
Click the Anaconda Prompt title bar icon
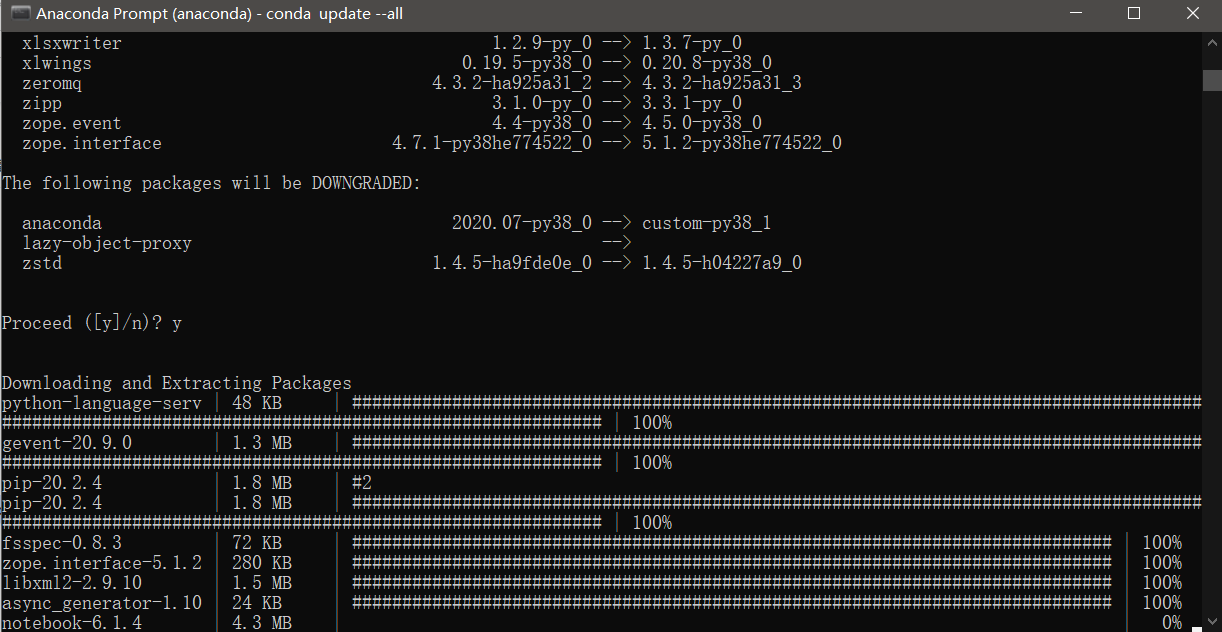point(19,14)
